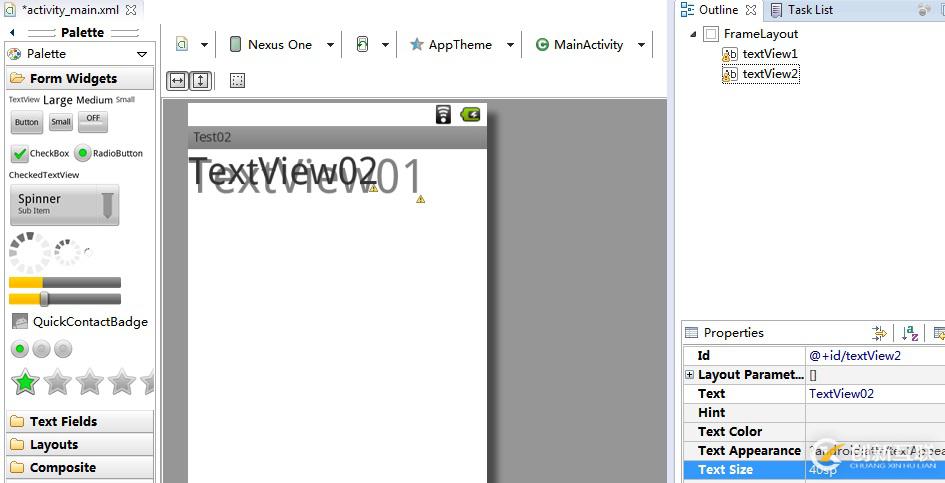Edit the Text value TextView02
The width and height of the screenshot is (945, 483).
(841, 394)
